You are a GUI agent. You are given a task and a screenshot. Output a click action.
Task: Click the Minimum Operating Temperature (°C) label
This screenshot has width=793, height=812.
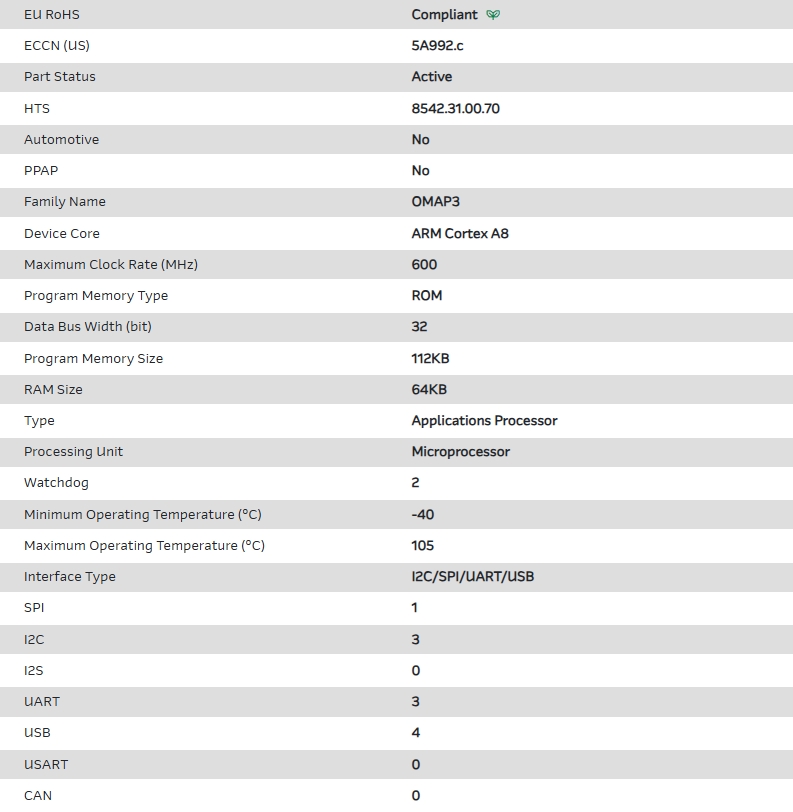pos(143,515)
